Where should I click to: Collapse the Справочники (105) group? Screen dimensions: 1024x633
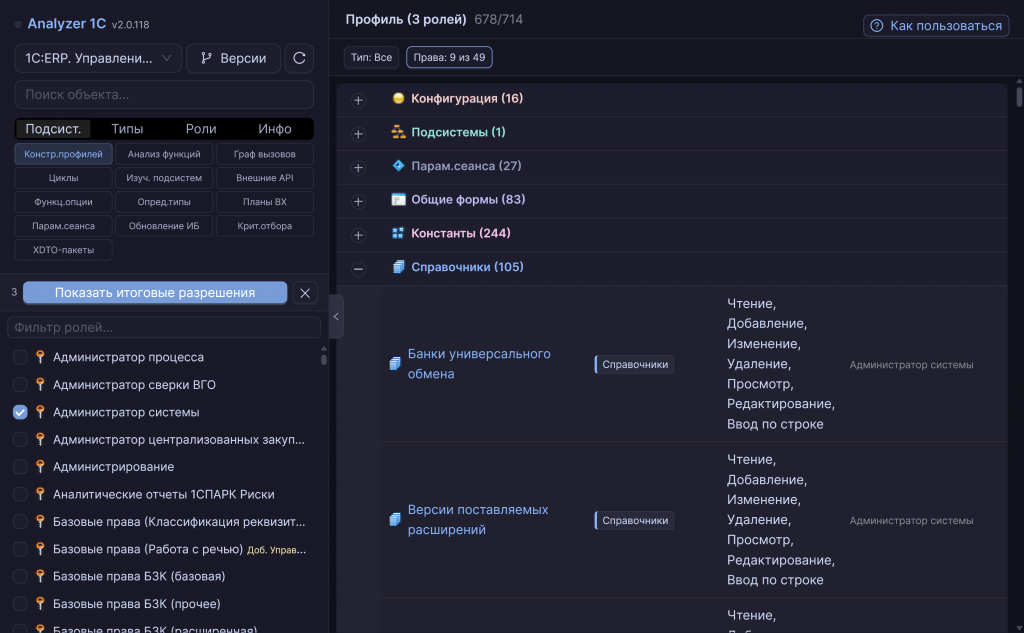pyautogui.click(x=358, y=268)
